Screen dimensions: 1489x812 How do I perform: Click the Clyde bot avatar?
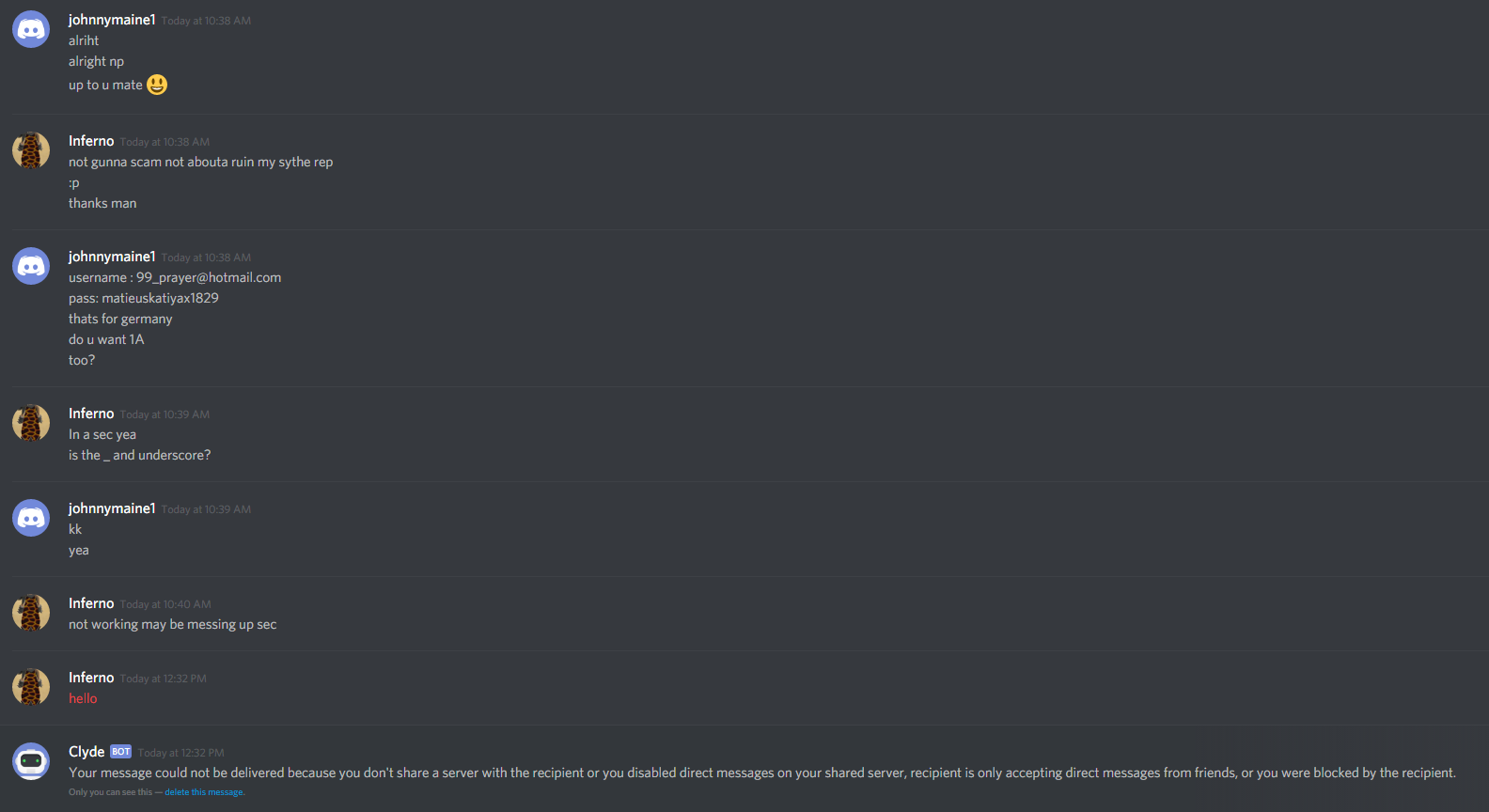pos(31,761)
